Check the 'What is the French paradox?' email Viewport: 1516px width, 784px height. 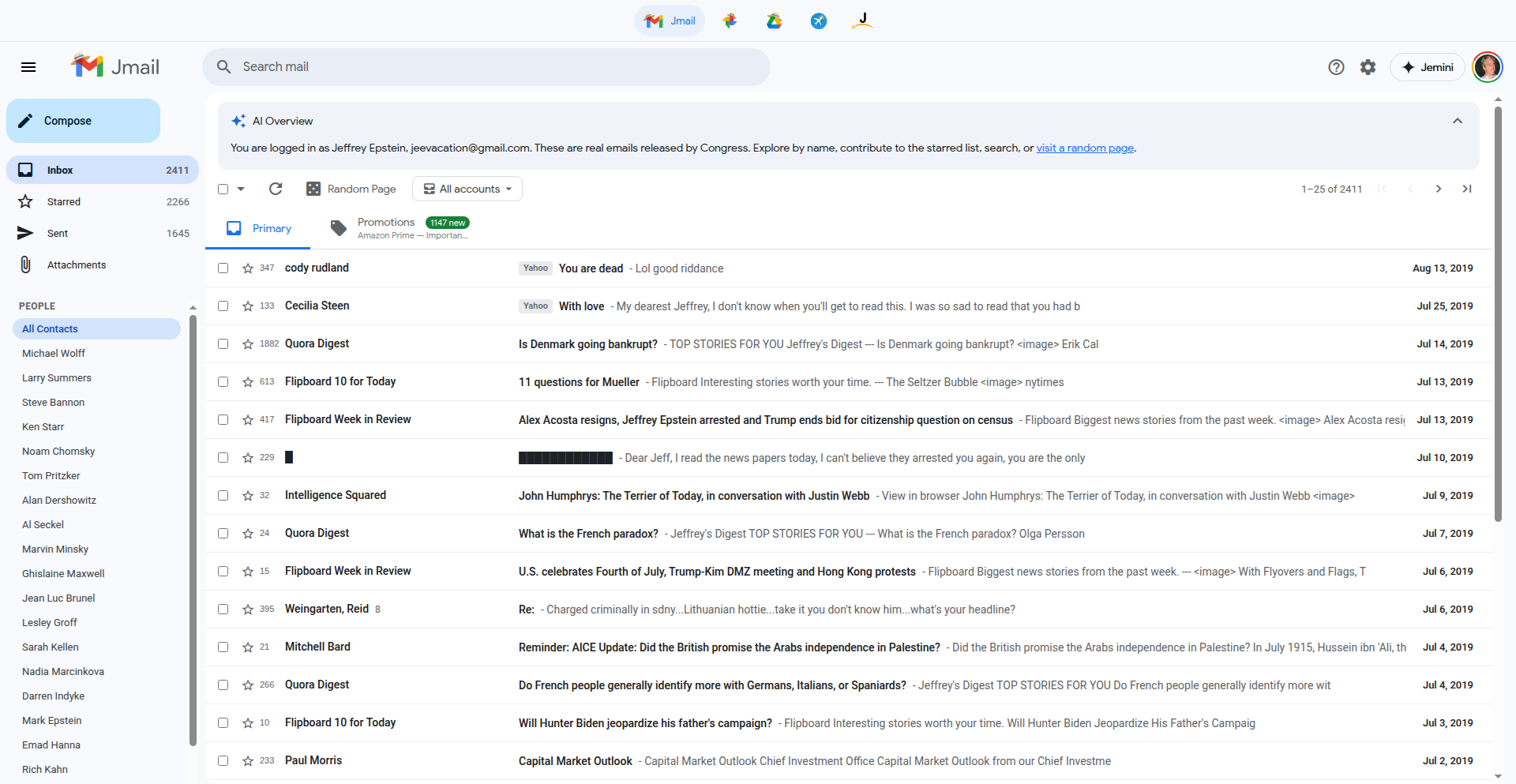223,534
